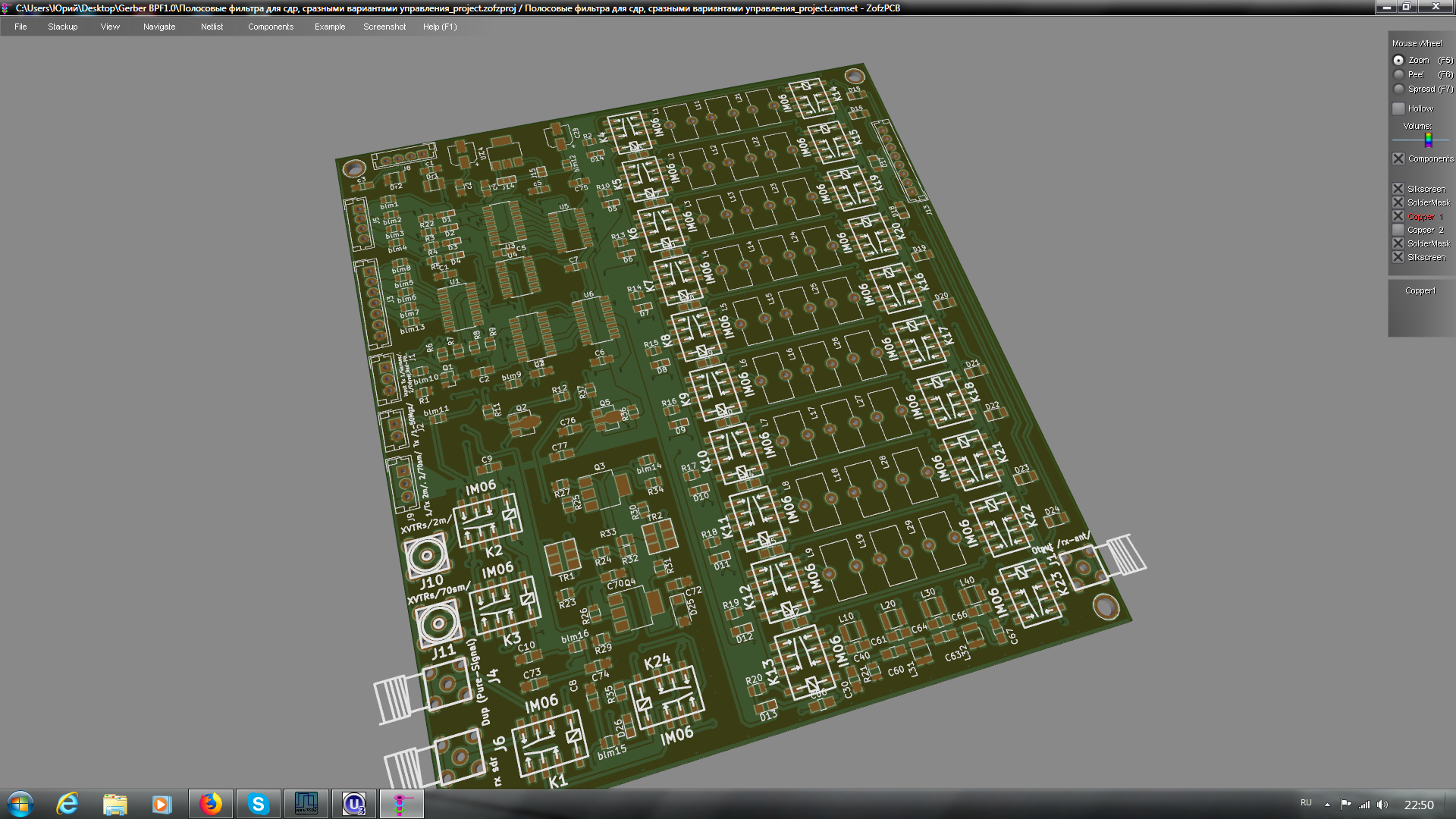Enable the Hollow checkbox
Image resolution: width=1456 pixels, height=819 pixels.
tap(1398, 108)
